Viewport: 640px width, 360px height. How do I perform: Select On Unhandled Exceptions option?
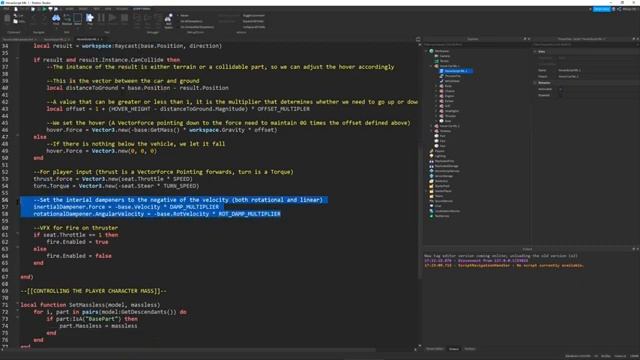pos(197,27)
